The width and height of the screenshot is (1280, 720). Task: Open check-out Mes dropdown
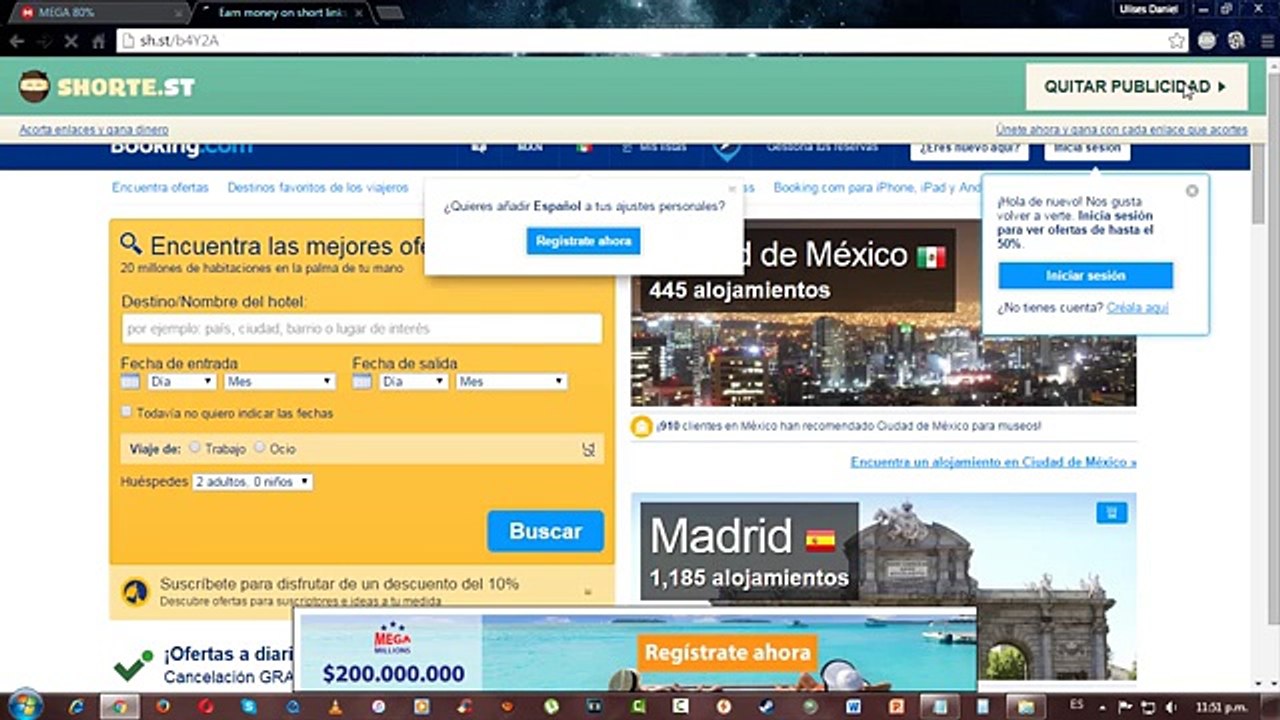pos(511,382)
